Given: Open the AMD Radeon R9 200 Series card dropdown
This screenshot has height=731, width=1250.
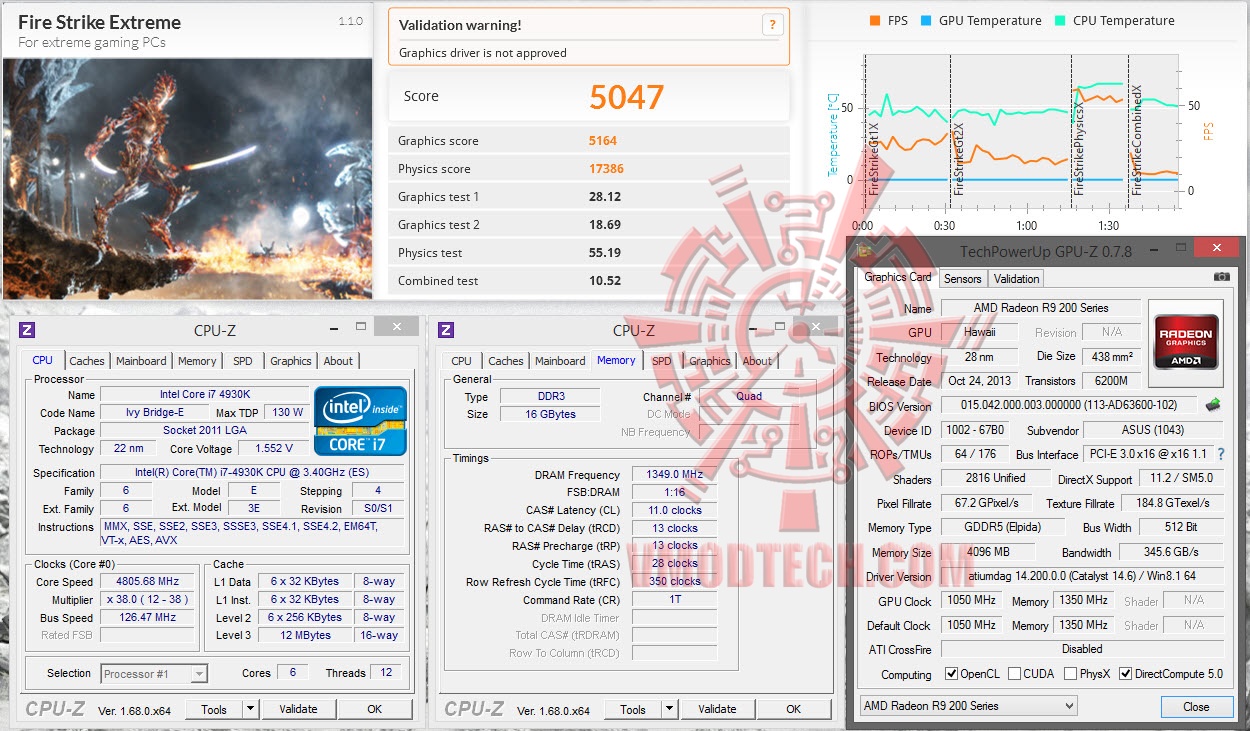Looking at the screenshot, I should (968, 706).
